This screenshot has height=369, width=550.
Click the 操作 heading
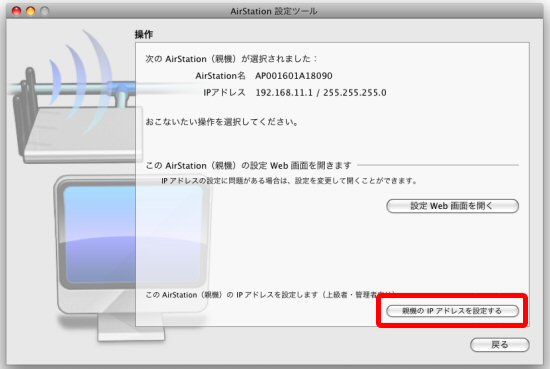click(x=143, y=34)
